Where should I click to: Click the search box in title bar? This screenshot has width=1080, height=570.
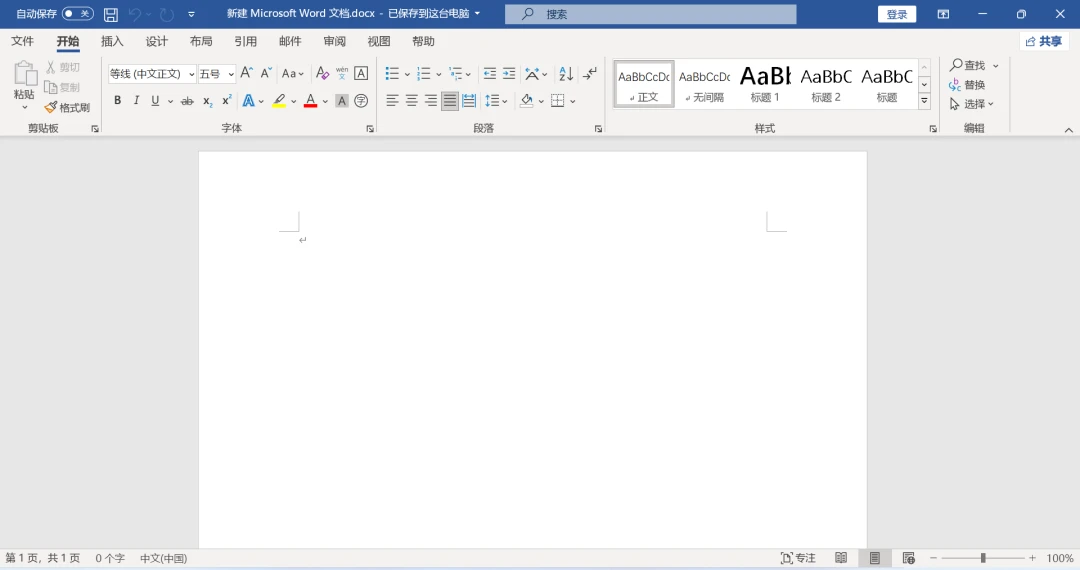click(650, 14)
